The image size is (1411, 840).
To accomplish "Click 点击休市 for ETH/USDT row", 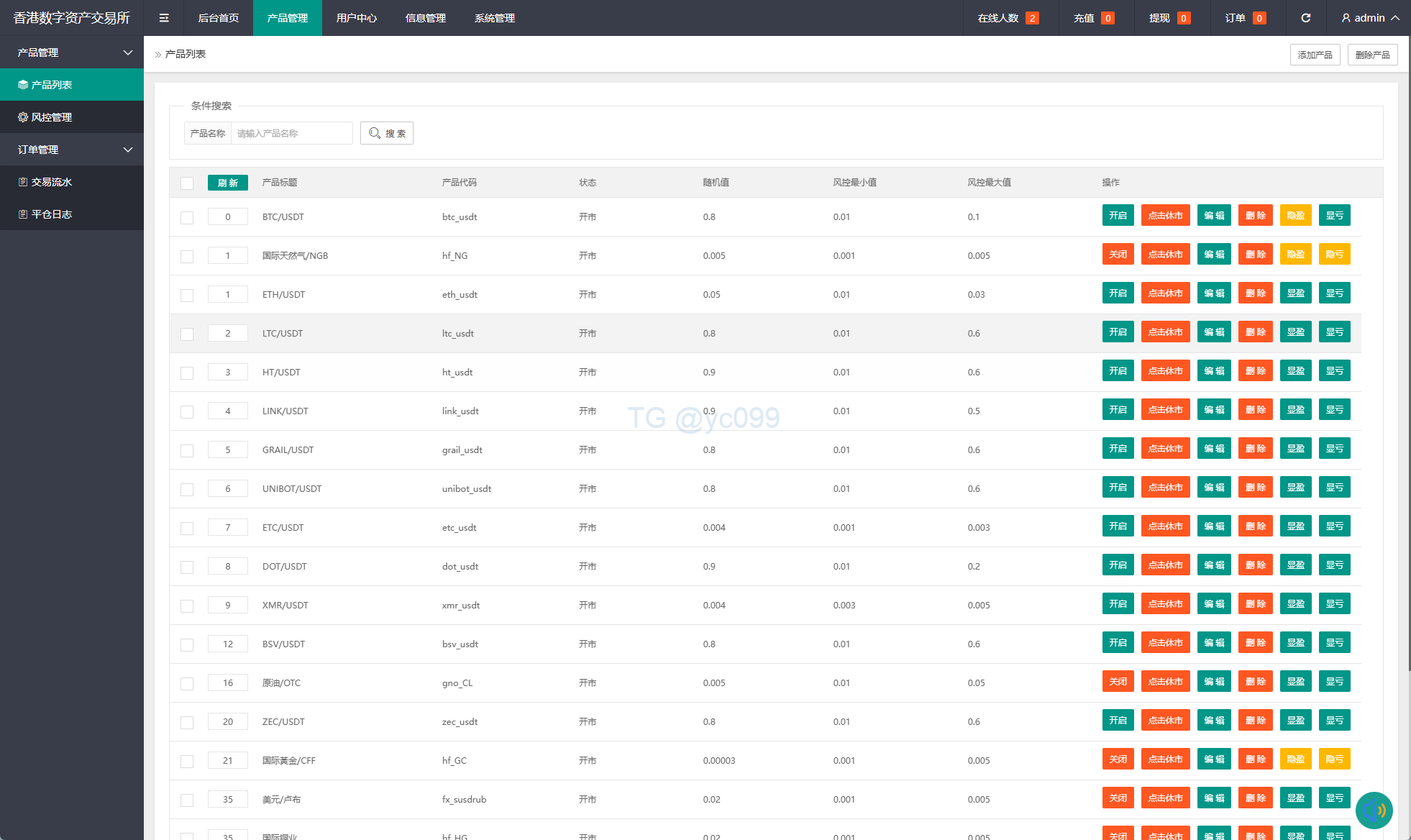I will click(x=1165, y=293).
